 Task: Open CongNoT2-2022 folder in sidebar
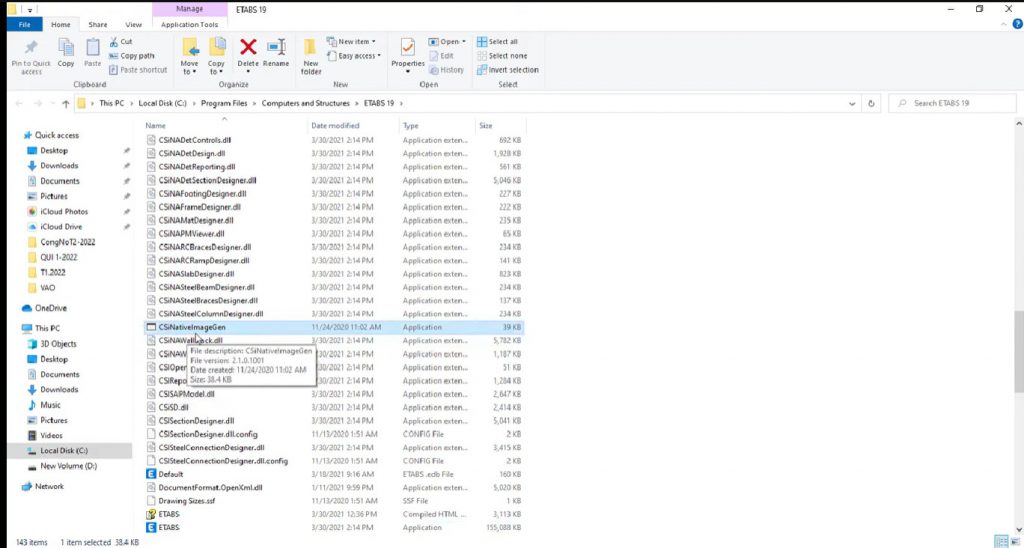[67, 242]
